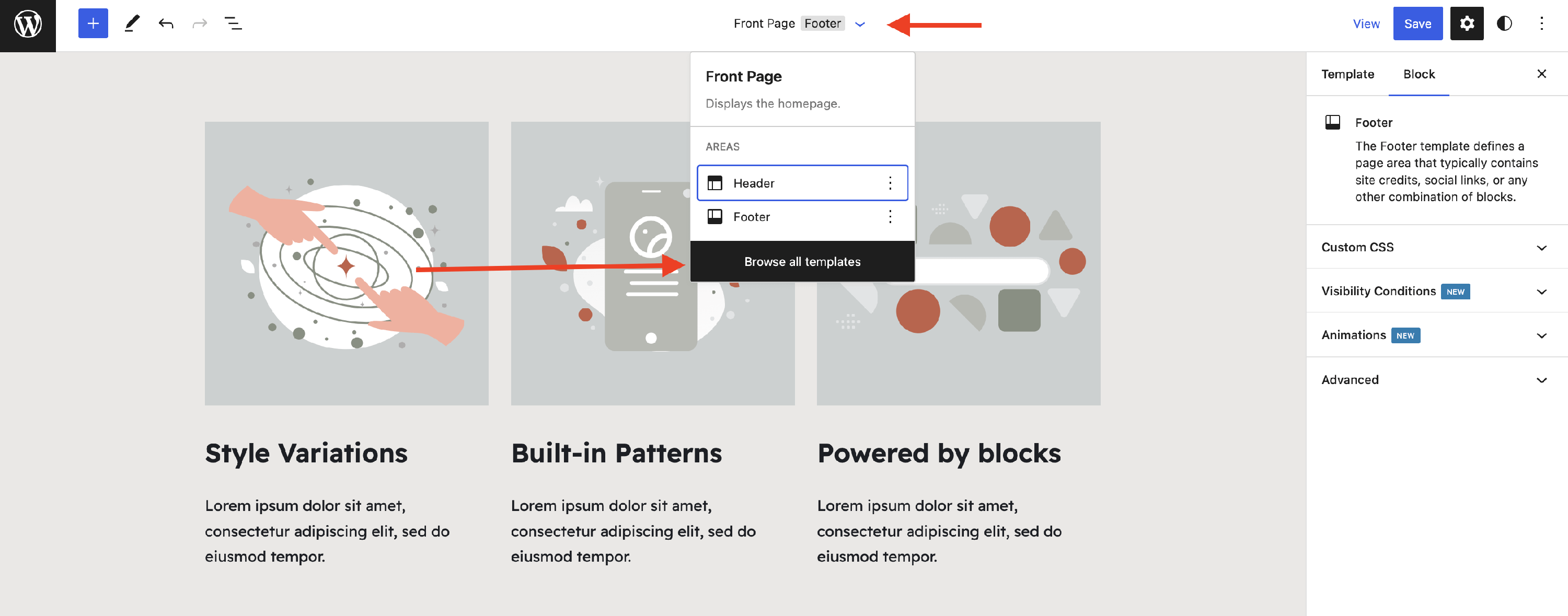Click the Save button
Screen dimensions: 1568x616
point(1417,24)
